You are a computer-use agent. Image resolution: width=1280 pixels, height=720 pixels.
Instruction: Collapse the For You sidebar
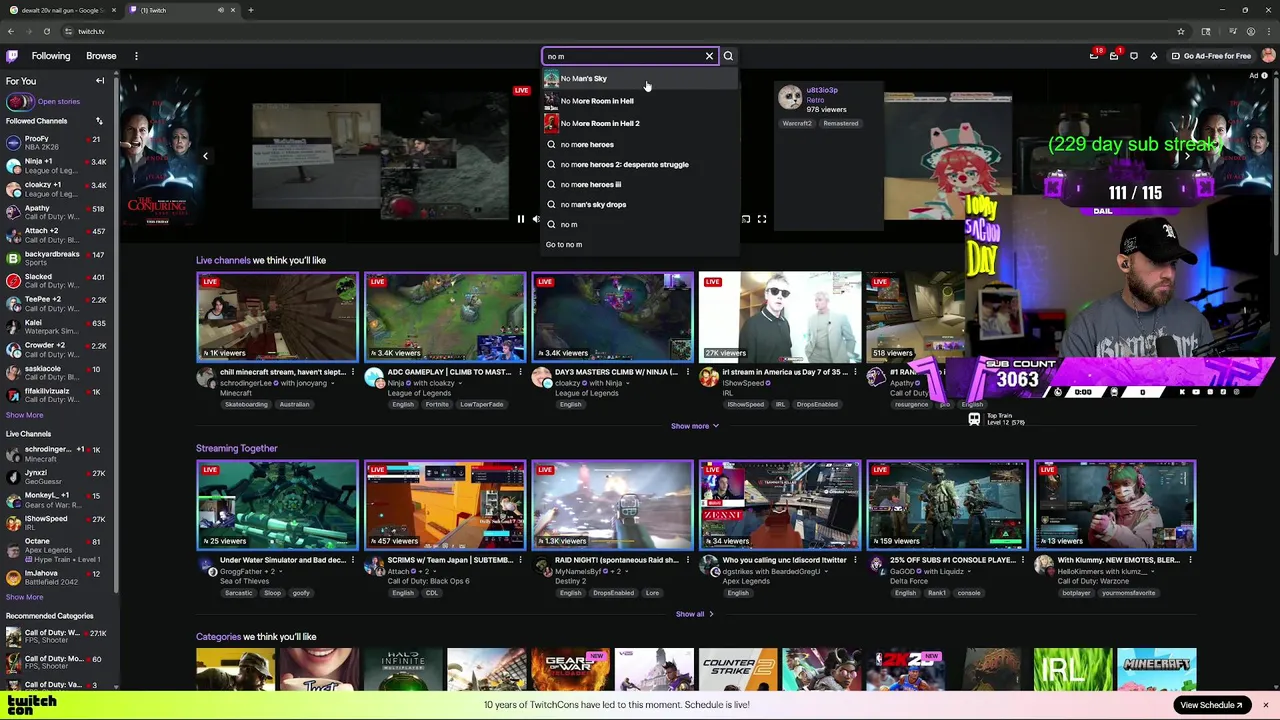(x=100, y=81)
